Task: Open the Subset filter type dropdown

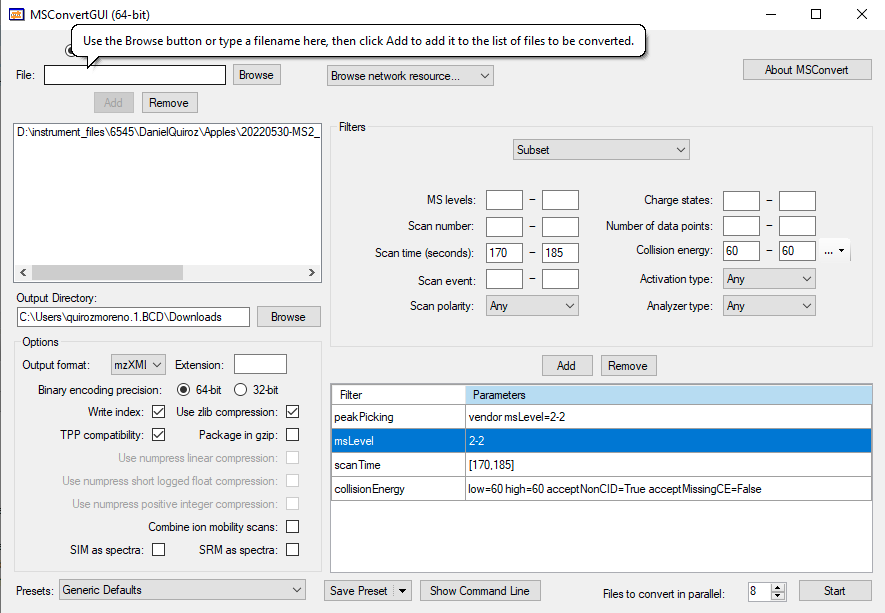Action: pyautogui.click(x=601, y=150)
